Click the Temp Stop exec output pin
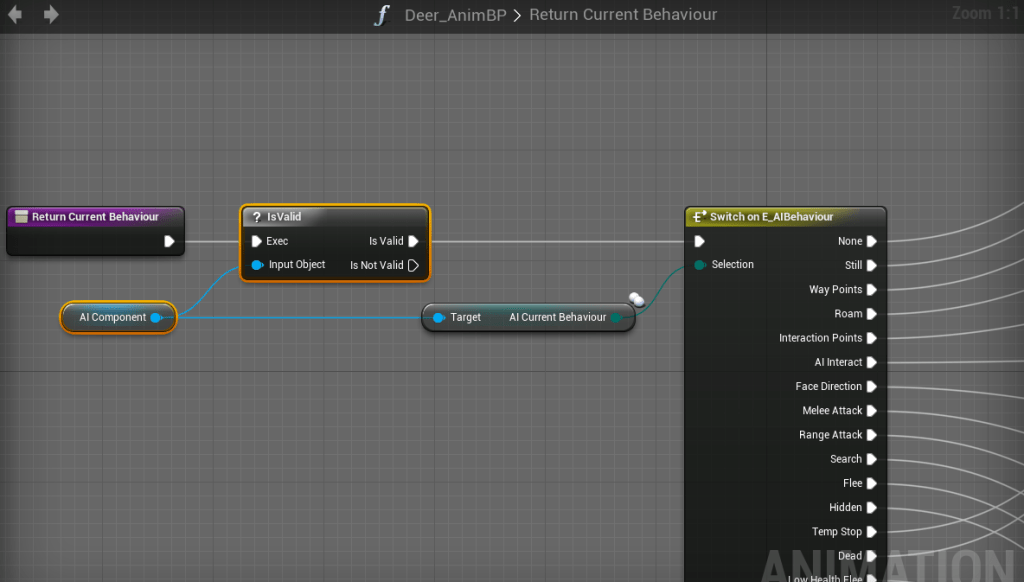Image resolution: width=1024 pixels, height=582 pixels. (872, 532)
